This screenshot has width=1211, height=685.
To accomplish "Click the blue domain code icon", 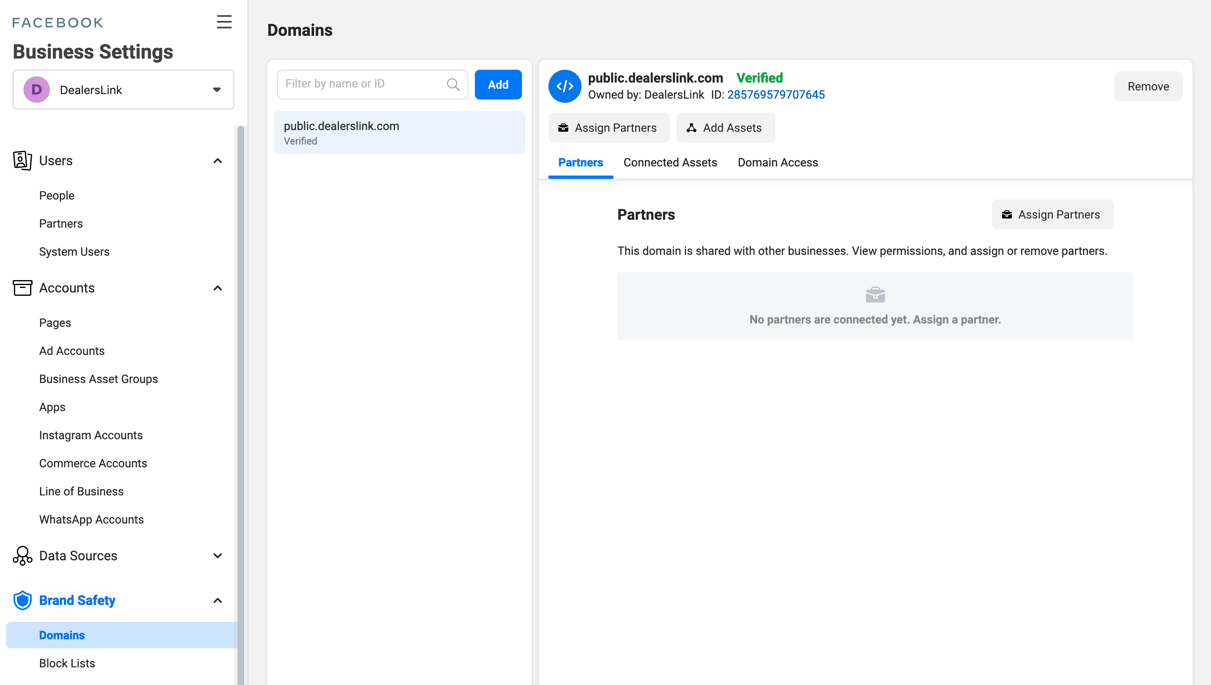I will coord(565,86).
